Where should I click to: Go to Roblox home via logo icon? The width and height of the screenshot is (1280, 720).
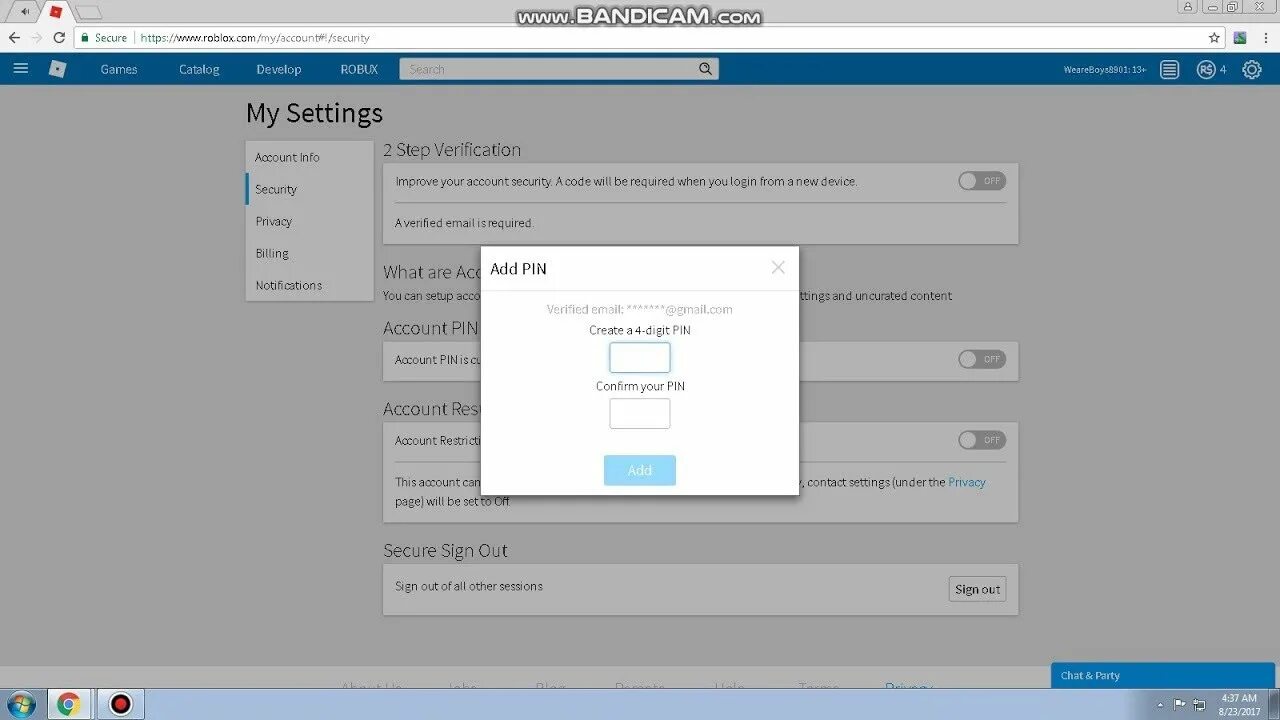pos(58,69)
